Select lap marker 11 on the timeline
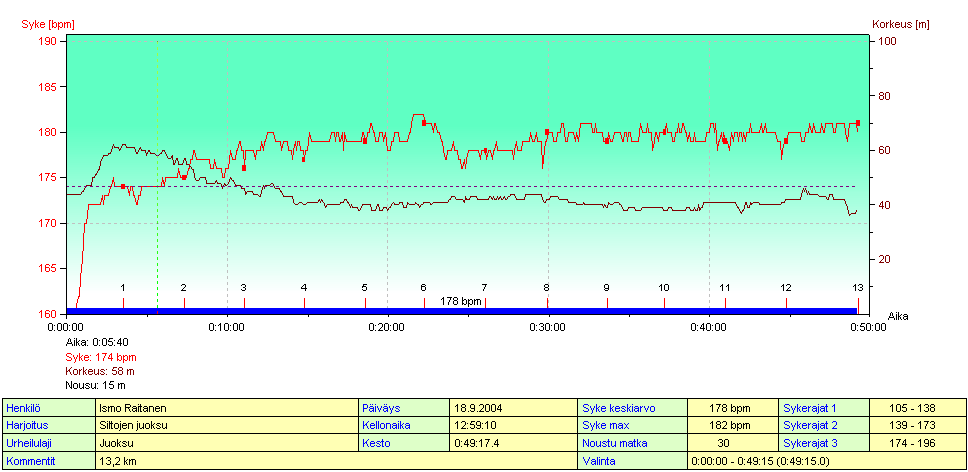The height and width of the screenshot is (472, 968). coord(725,288)
